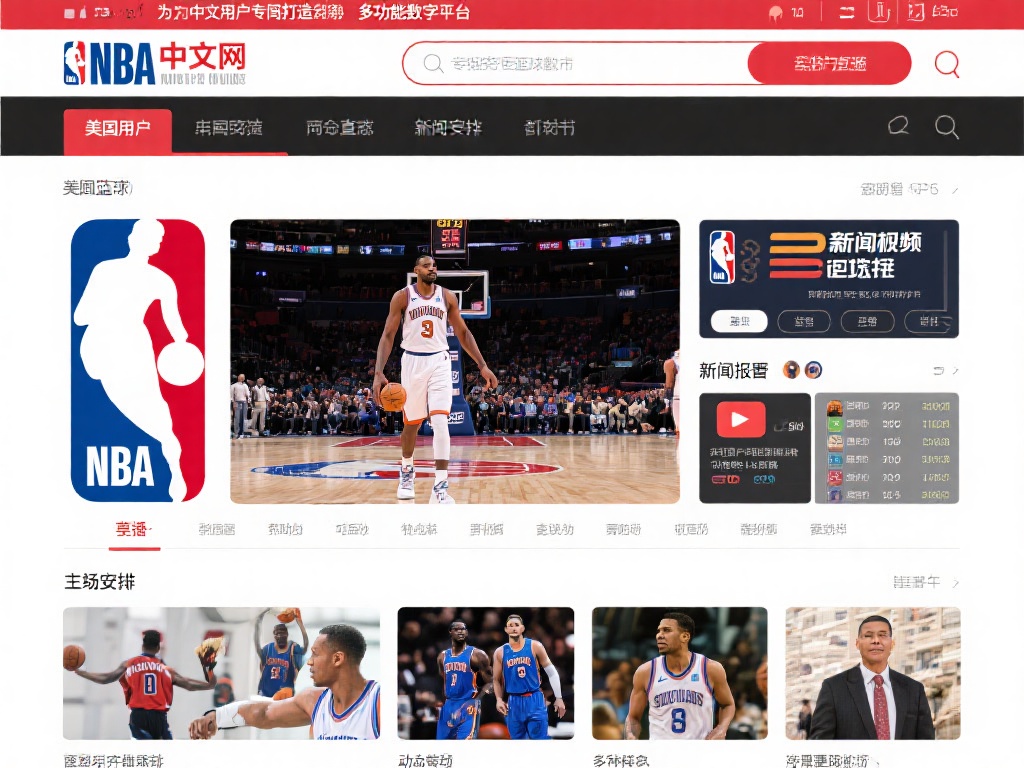Select the first circular avatar beside 新闻报道
Viewport: 1024px width, 768px height.
pyautogui.click(x=790, y=369)
